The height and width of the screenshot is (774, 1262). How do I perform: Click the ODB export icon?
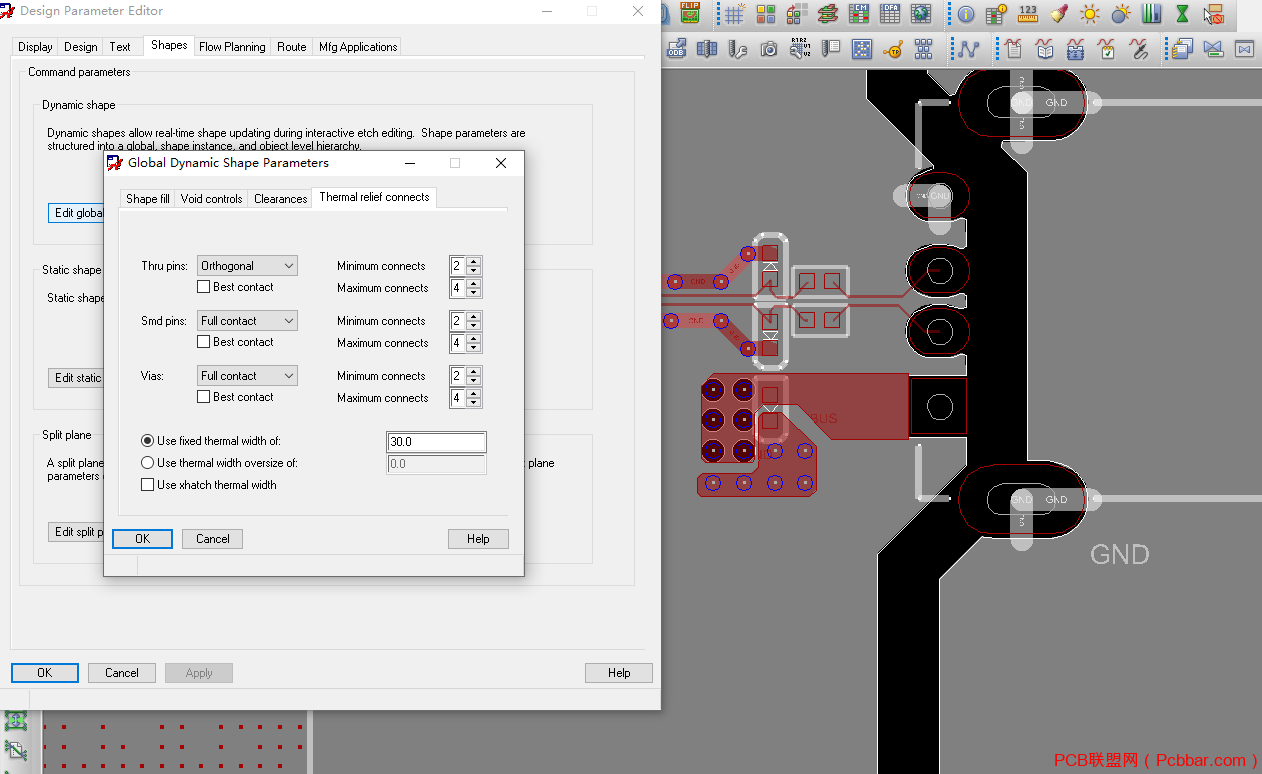(x=676, y=48)
